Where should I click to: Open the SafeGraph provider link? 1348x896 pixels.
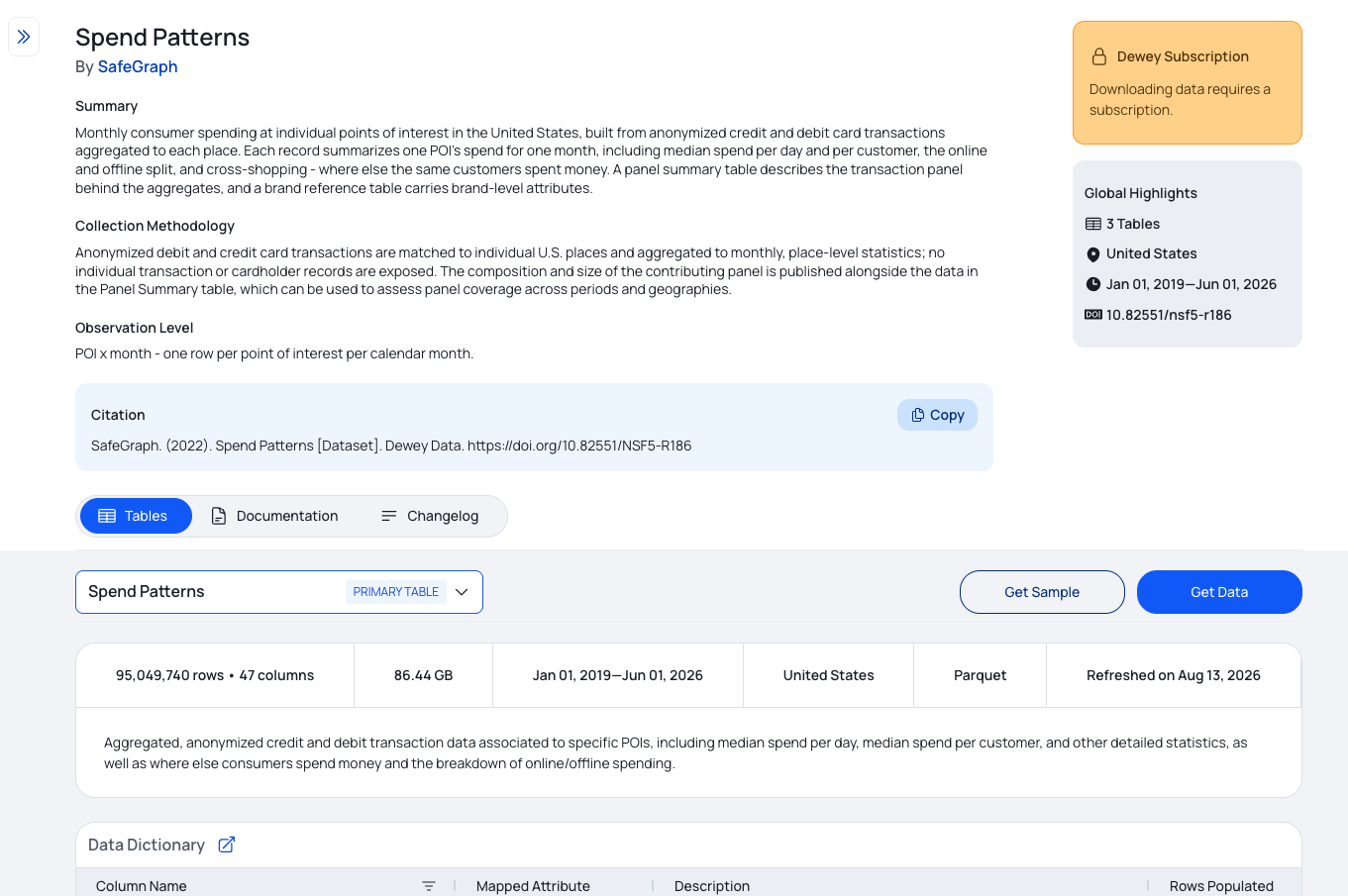(x=138, y=66)
